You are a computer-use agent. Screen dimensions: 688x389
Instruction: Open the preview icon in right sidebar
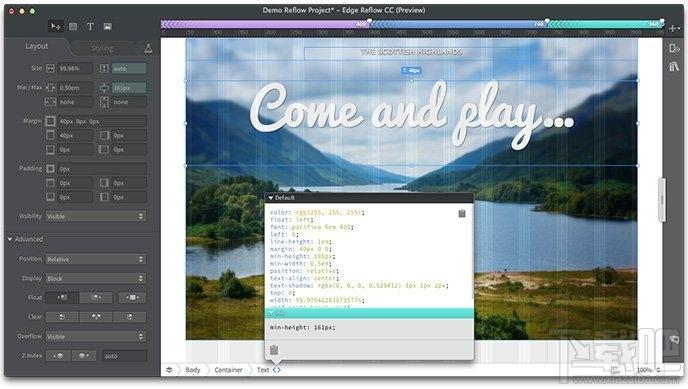pos(674,48)
